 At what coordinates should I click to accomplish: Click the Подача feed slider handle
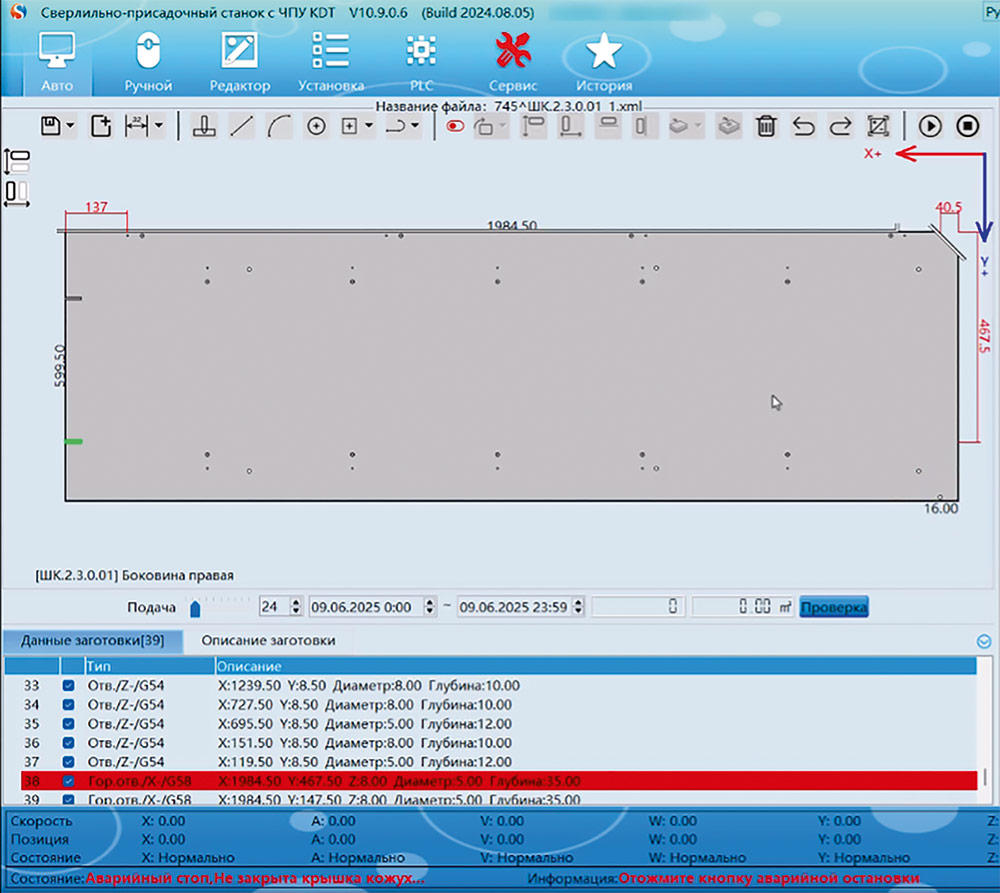[195, 608]
